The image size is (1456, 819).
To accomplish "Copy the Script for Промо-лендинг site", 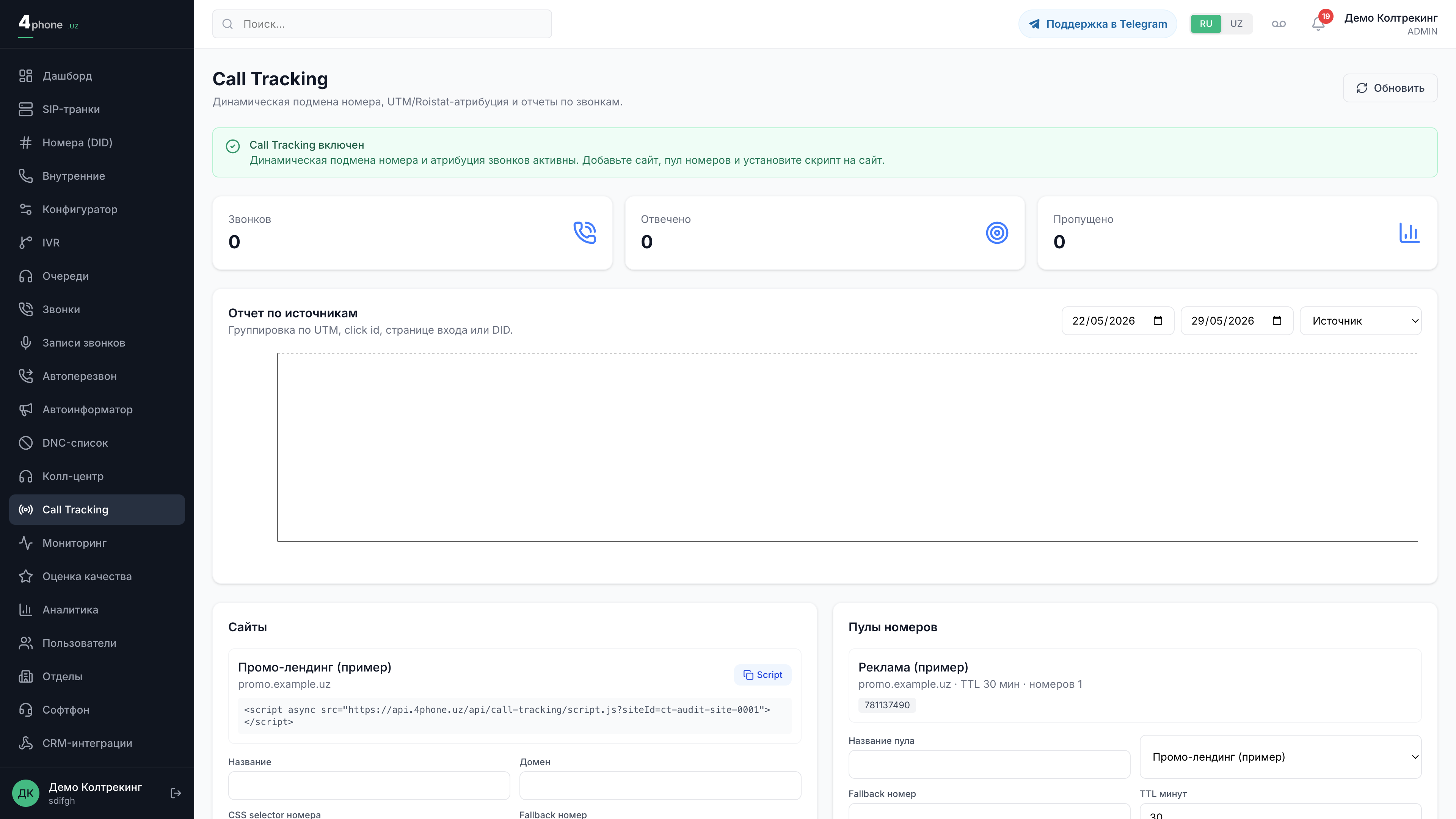I will click(763, 674).
